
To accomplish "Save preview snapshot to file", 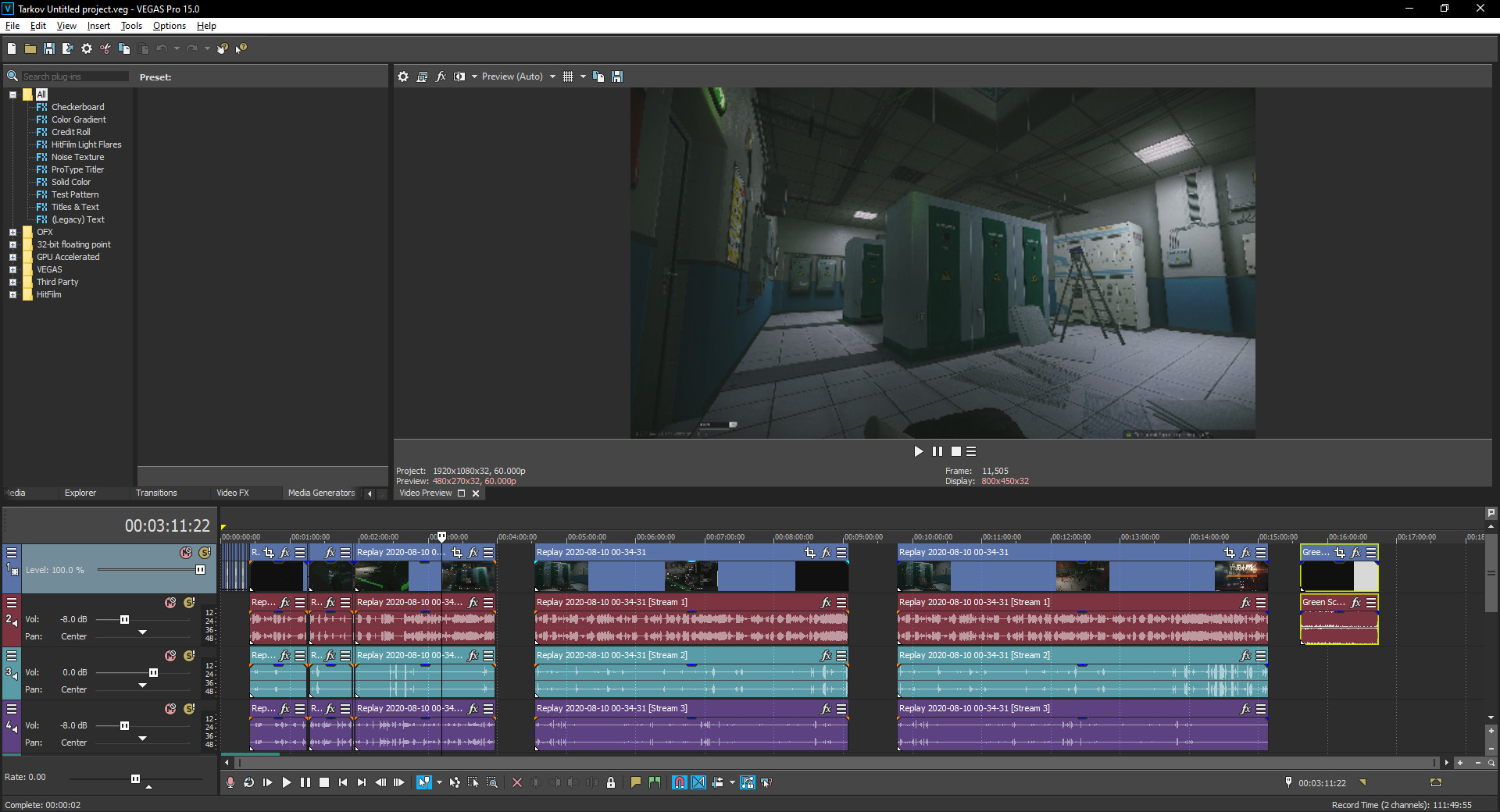I will [x=617, y=77].
